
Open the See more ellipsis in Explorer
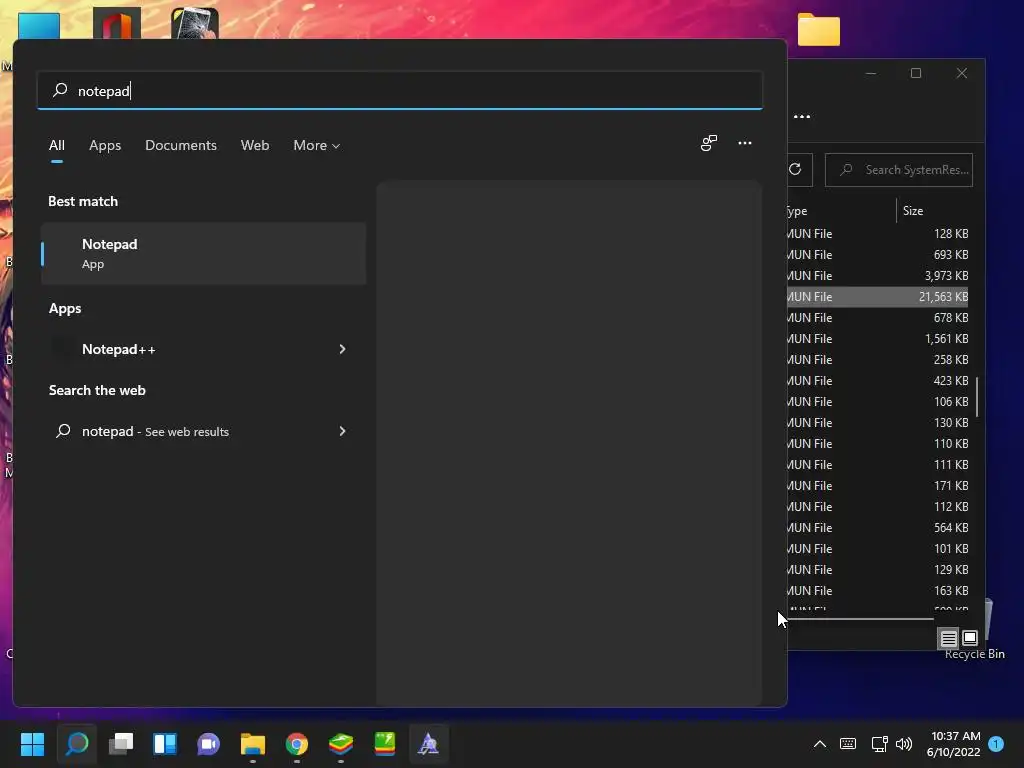coord(802,116)
